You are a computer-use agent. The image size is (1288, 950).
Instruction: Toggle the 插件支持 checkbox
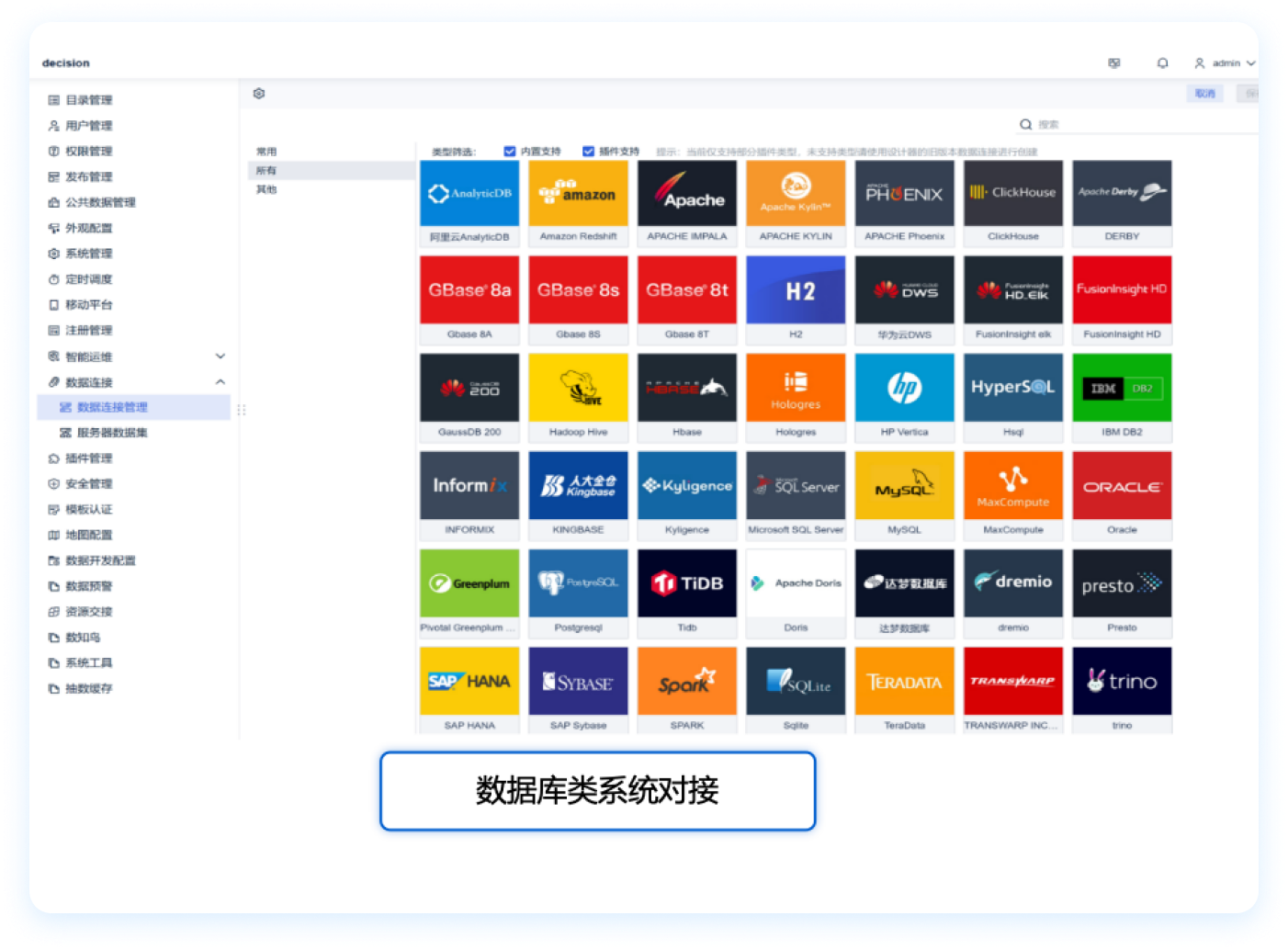pos(589,152)
